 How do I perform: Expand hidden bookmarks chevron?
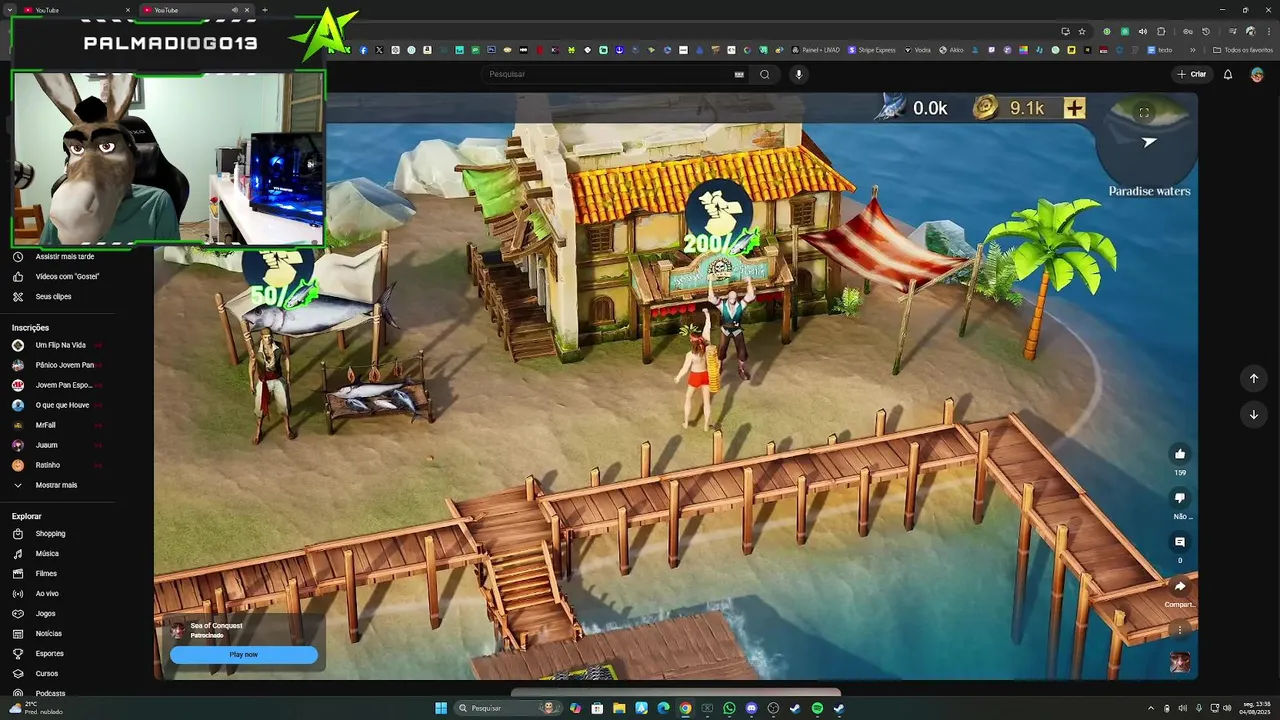pyautogui.click(x=1192, y=50)
